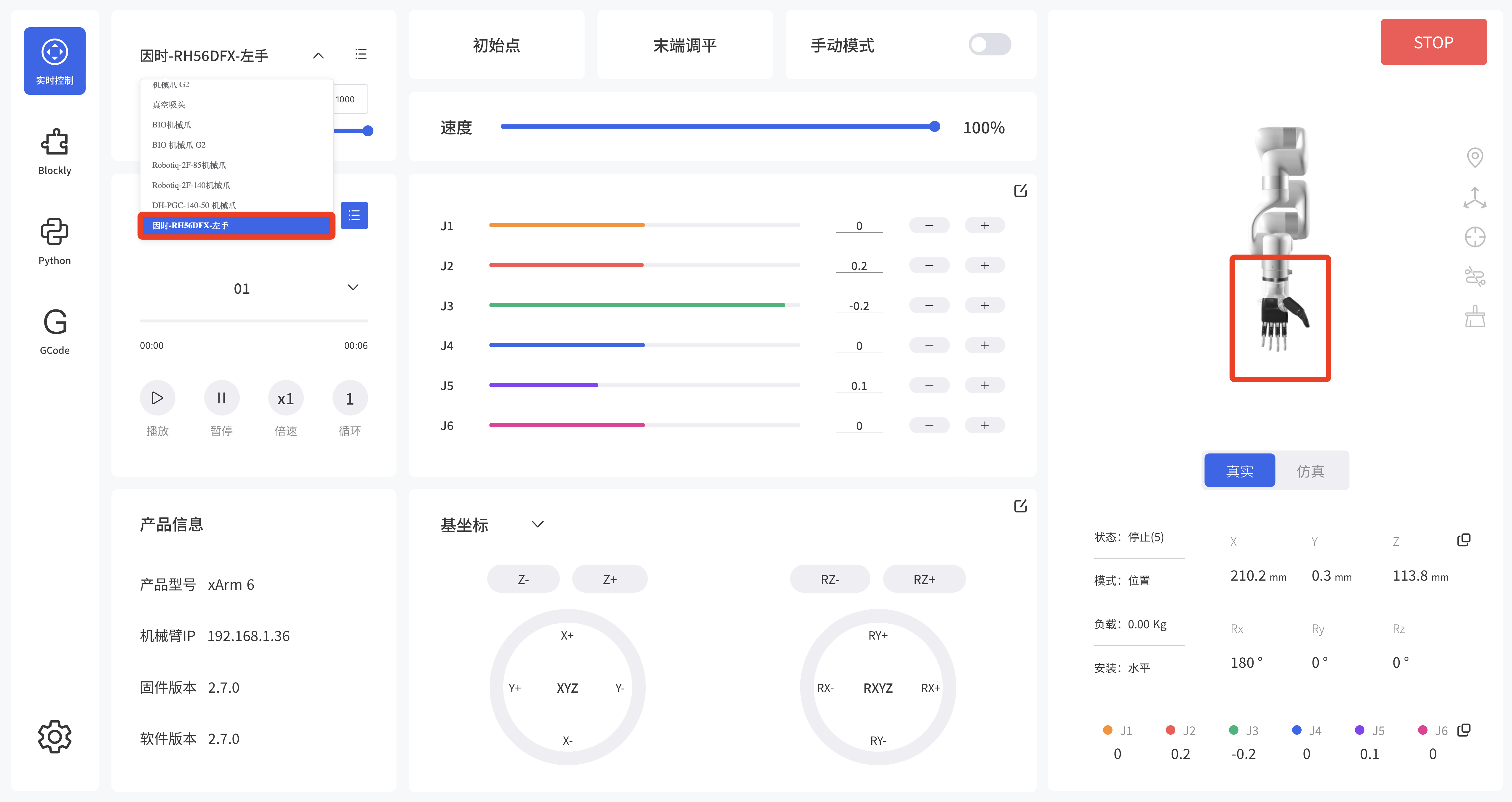Click the 初始点 initial point button
The height and width of the screenshot is (802, 1512).
coord(497,45)
